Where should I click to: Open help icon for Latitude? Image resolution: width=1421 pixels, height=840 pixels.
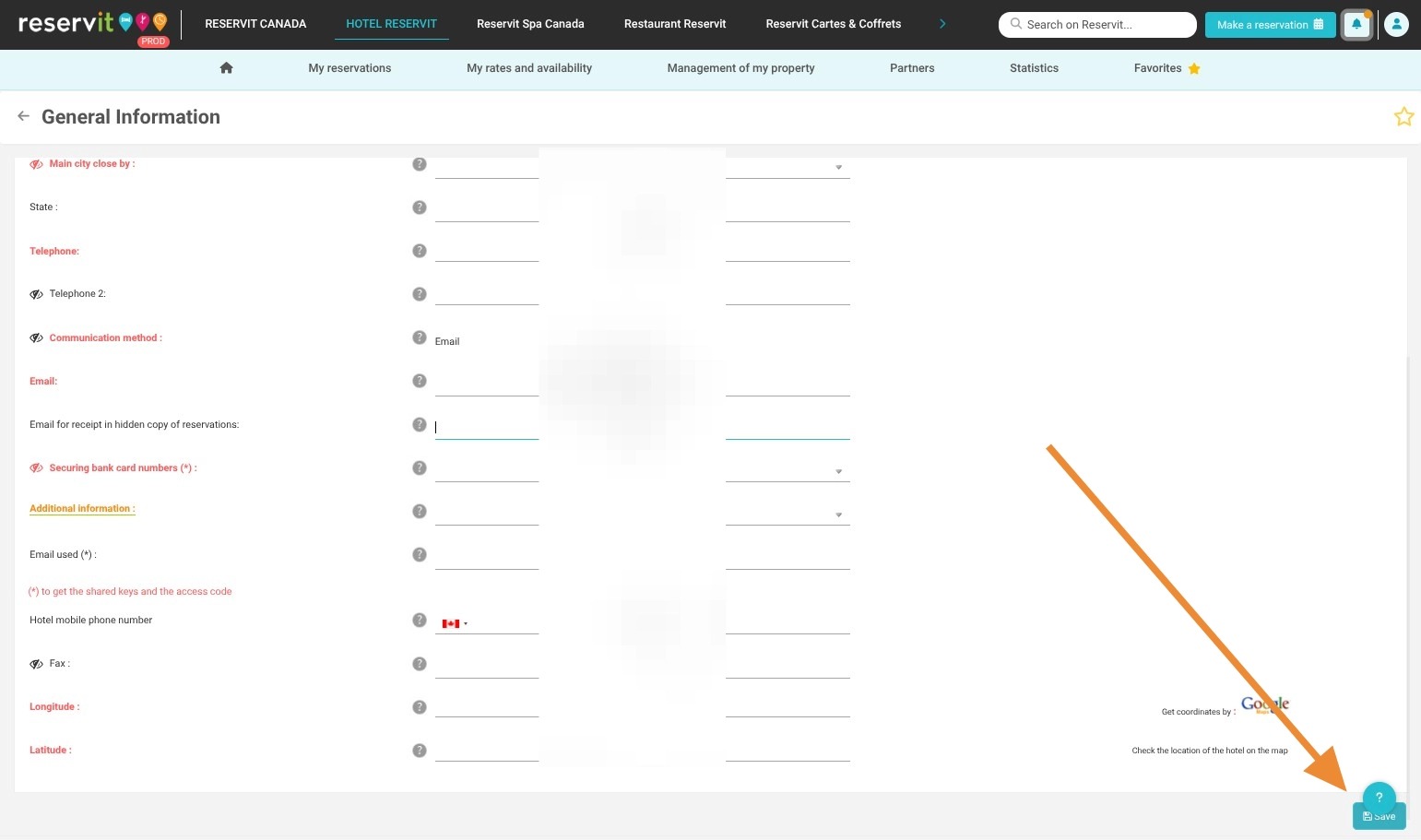(420, 751)
